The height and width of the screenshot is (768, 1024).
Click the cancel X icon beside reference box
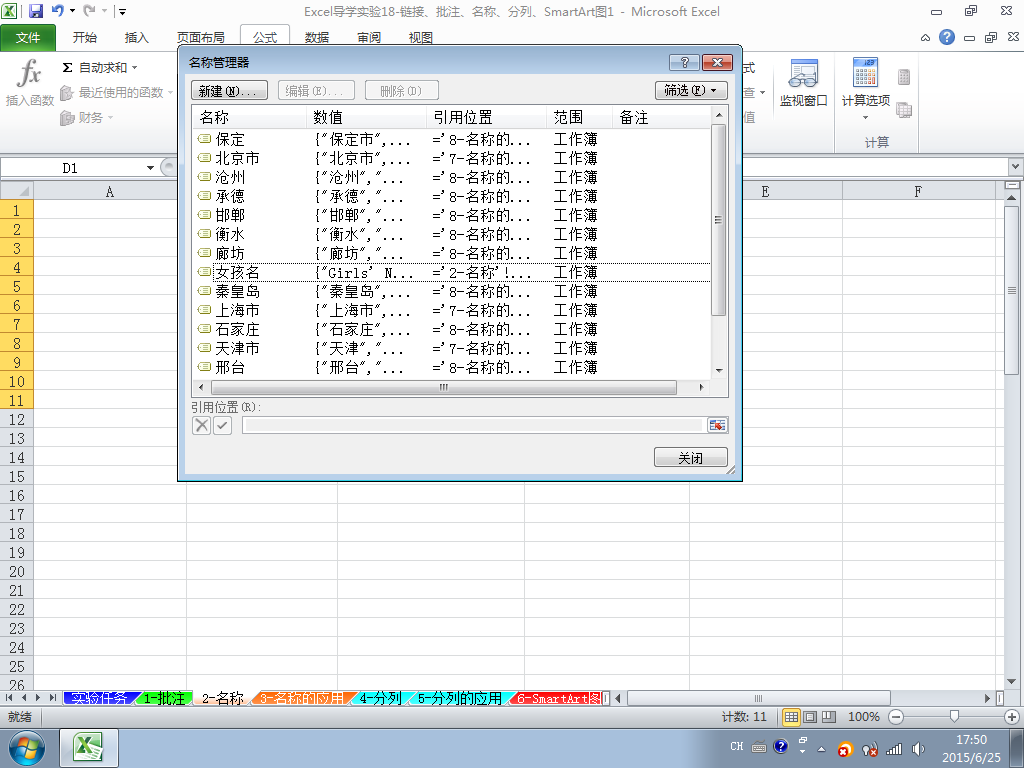pyautogui.click(x=202, y=425)
